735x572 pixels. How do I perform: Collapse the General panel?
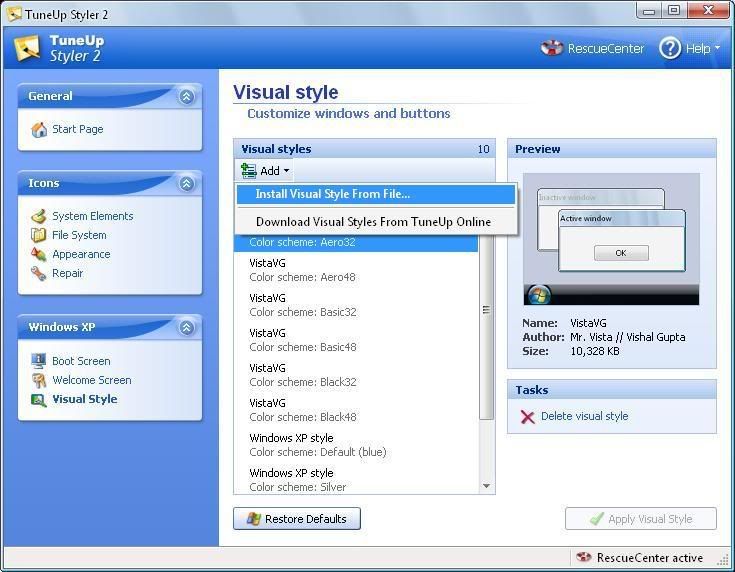point(186,97)
